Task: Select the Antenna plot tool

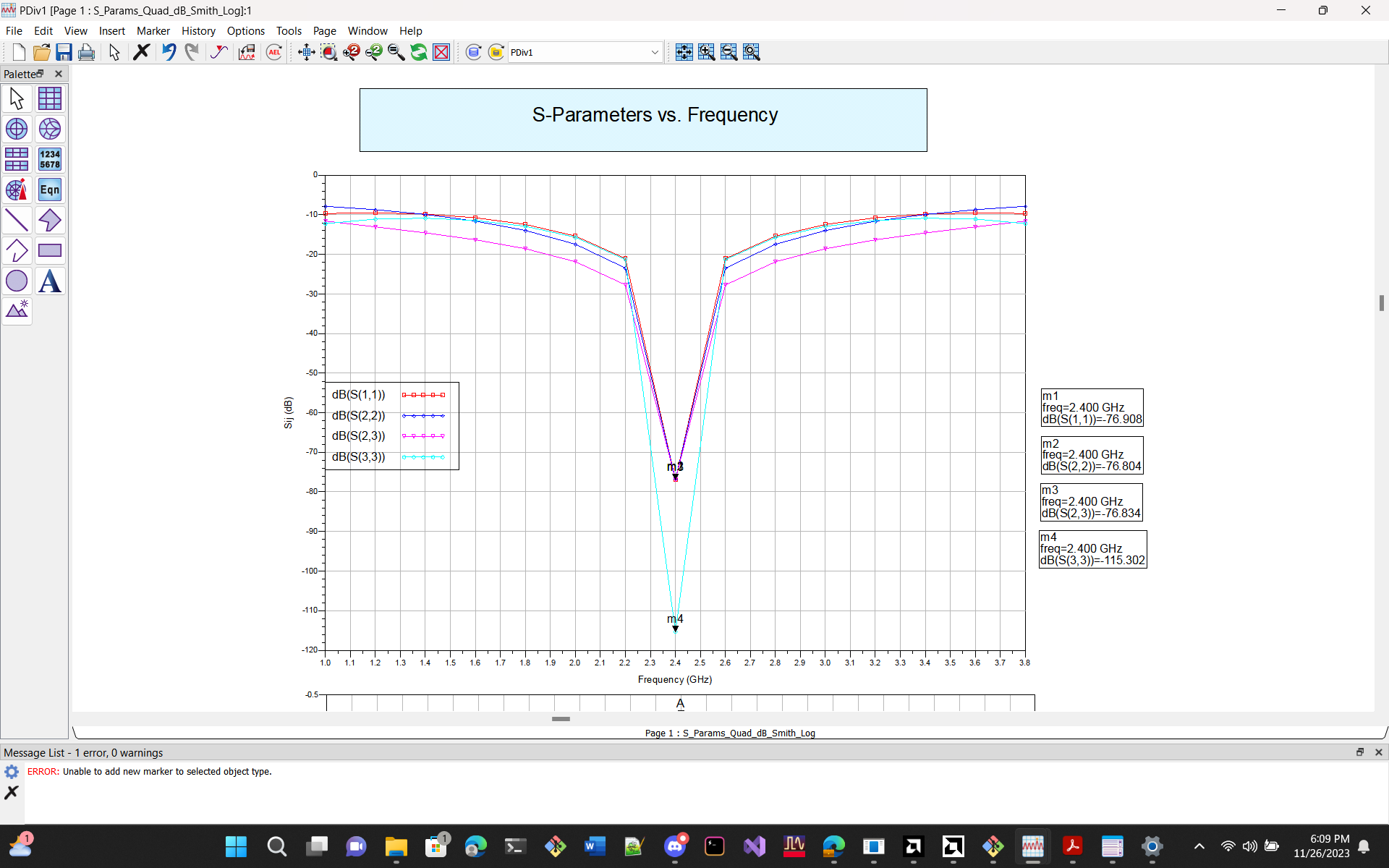Action: pos(16,189)
